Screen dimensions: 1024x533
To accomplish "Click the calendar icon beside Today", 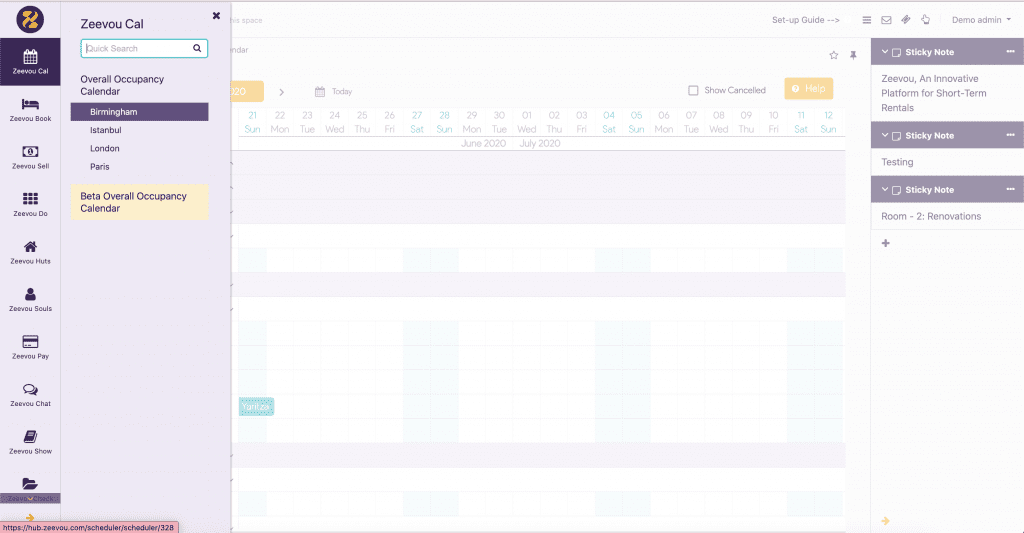I will [x=320, y=91].
